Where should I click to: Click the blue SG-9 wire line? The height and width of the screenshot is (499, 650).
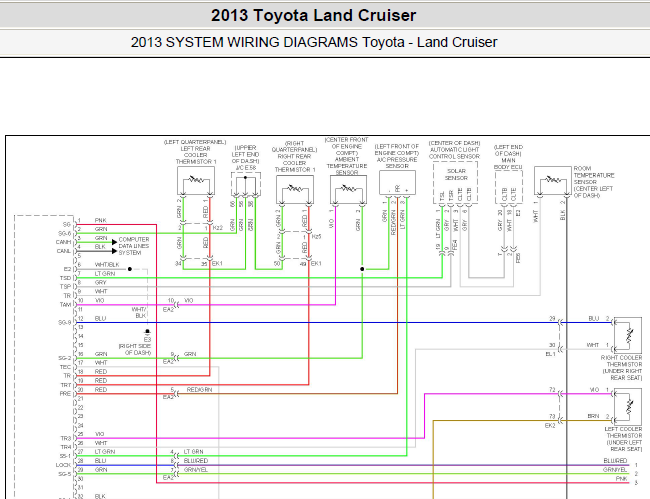click(317, 322)
